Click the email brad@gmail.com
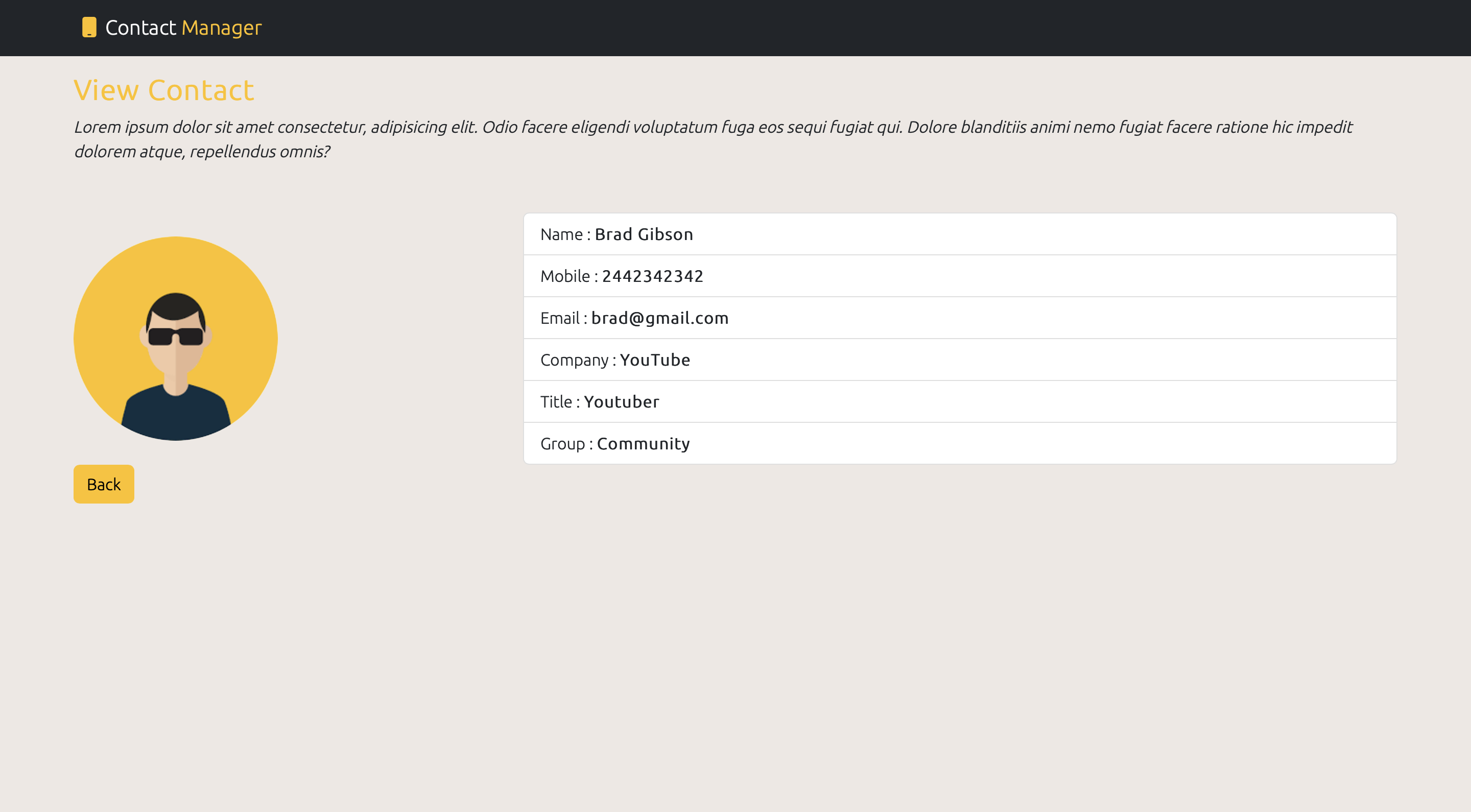 coord(659,318)
